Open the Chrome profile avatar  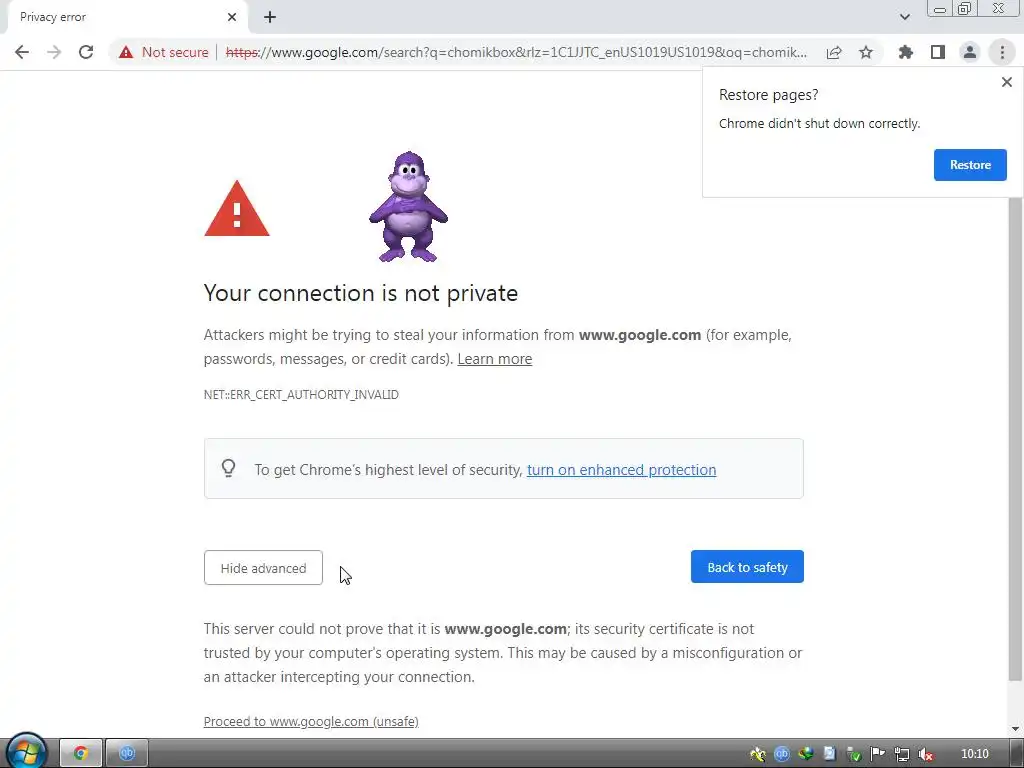coord(970,52)
